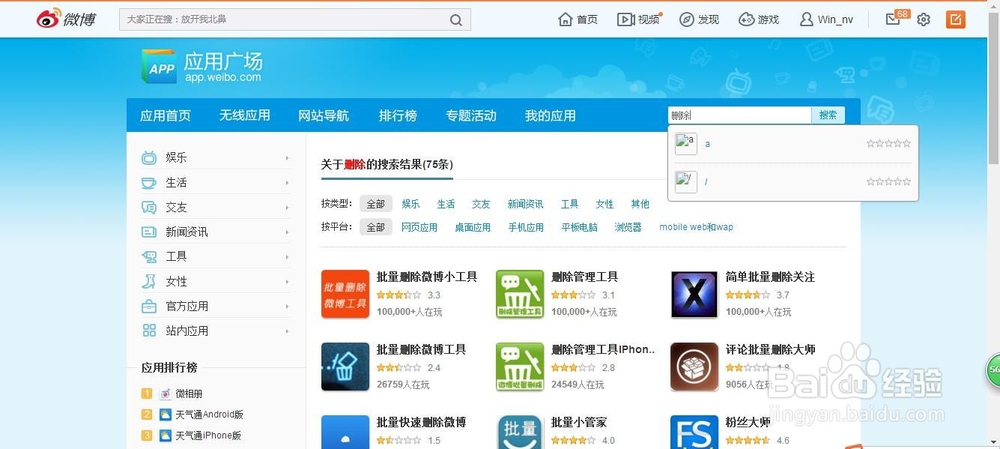Go to the 专题活动 tab
This screenshot has height=449, width=1000.
471,115
